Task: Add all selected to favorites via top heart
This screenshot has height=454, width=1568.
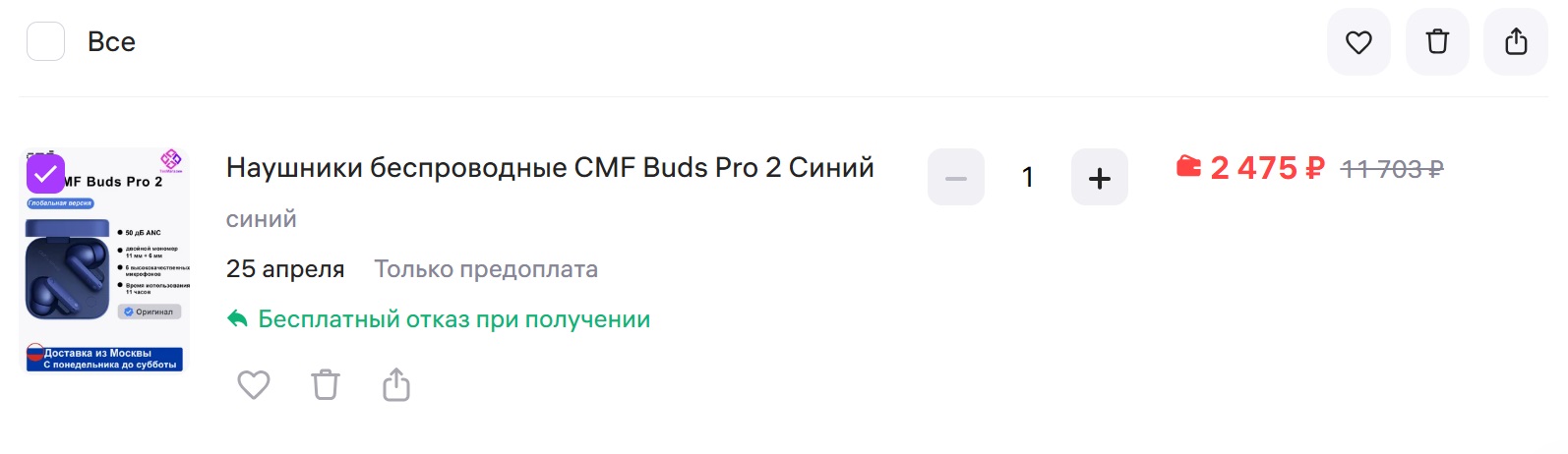Action: [1357, 42]
